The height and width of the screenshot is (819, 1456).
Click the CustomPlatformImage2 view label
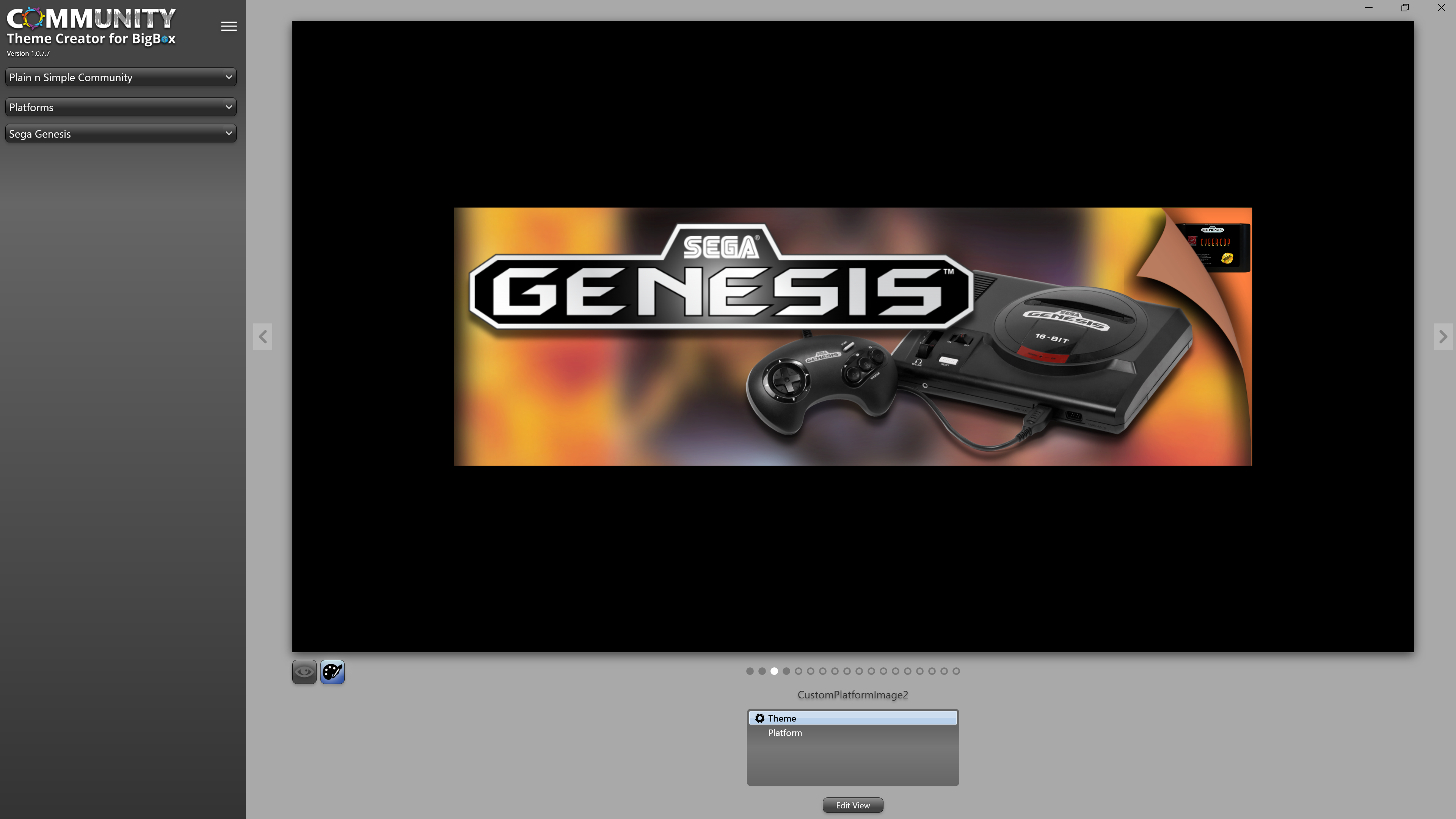click(853, 695)
